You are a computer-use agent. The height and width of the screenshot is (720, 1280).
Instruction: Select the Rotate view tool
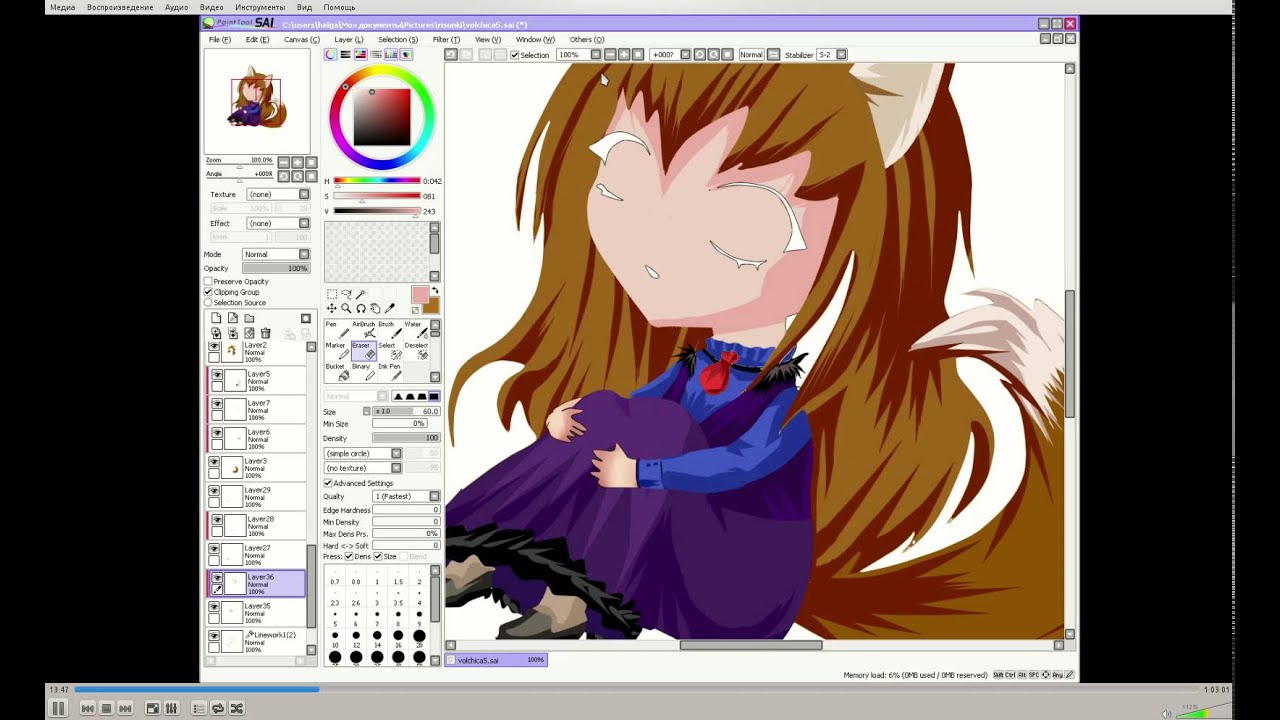[361, 308]
